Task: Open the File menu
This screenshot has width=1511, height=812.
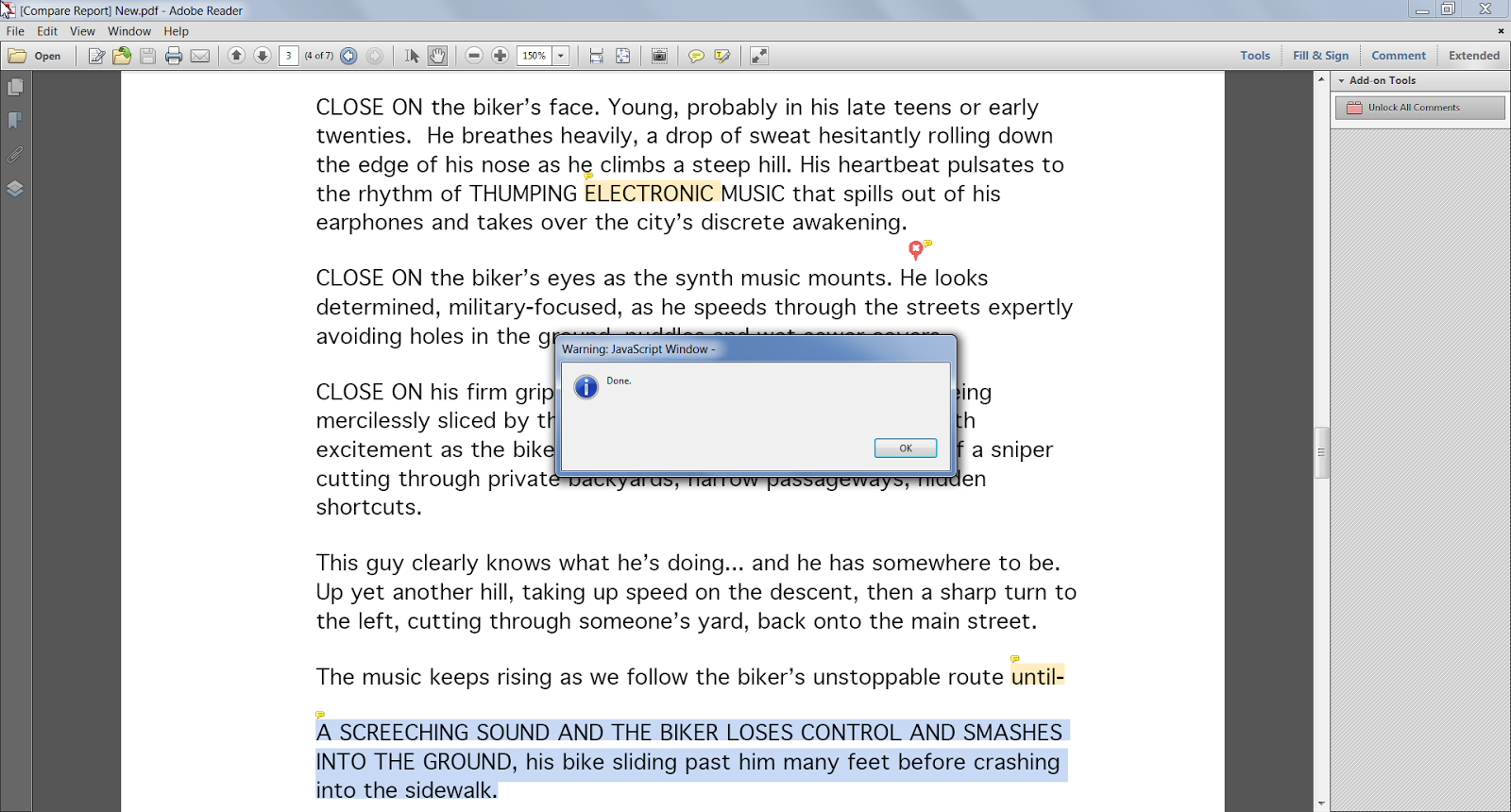Action: click(15, 31)
